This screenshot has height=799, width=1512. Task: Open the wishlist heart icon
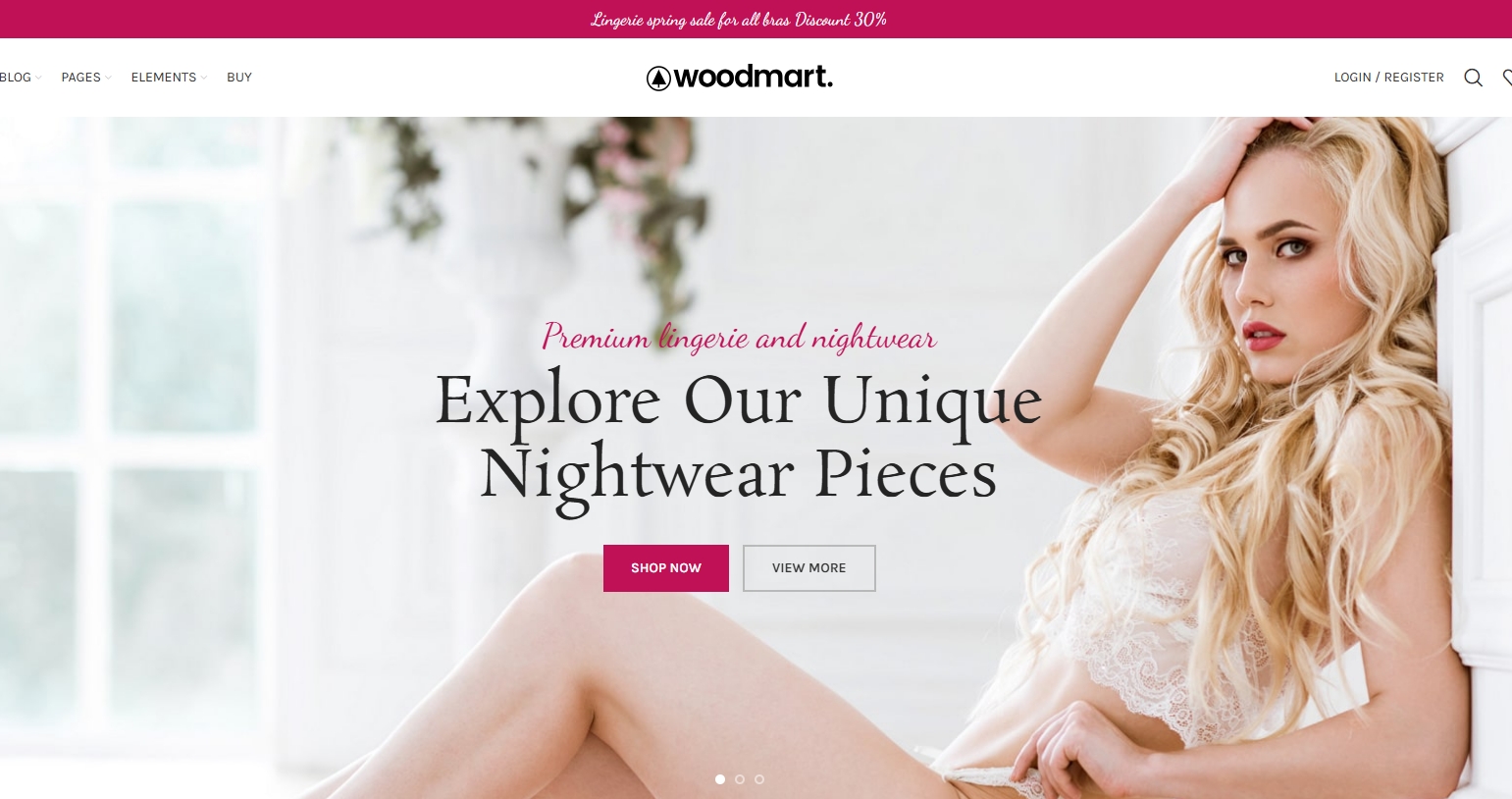tap(1507, 78)
